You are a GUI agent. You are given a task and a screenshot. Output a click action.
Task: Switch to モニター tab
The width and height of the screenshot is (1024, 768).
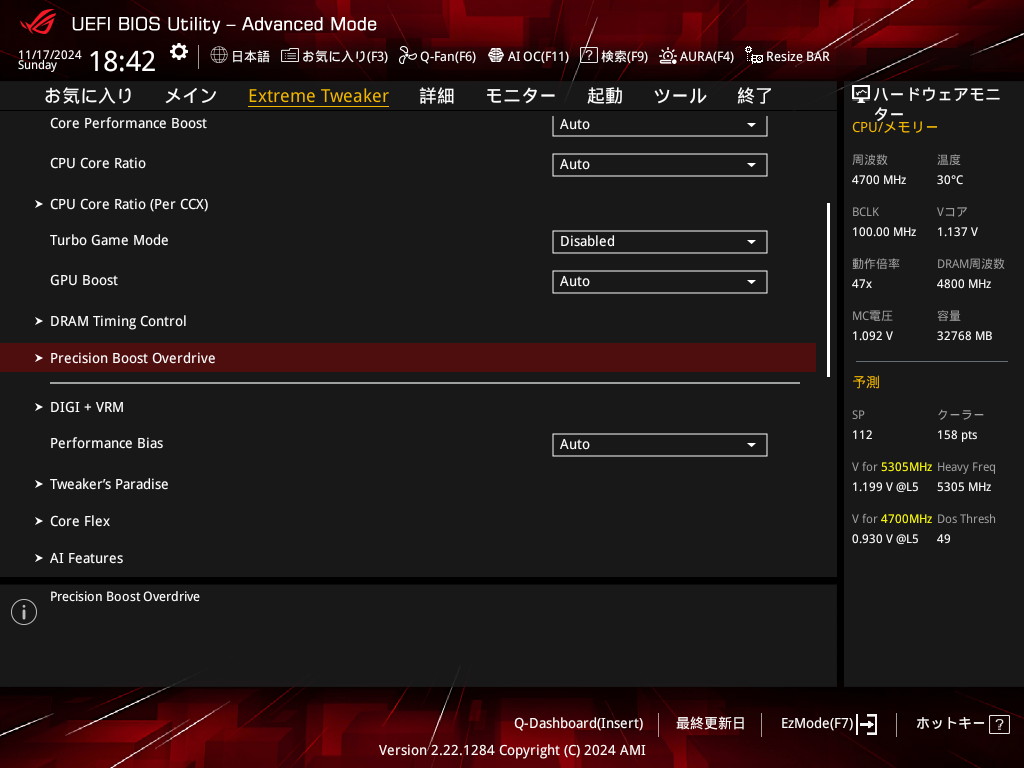(520, 96)
